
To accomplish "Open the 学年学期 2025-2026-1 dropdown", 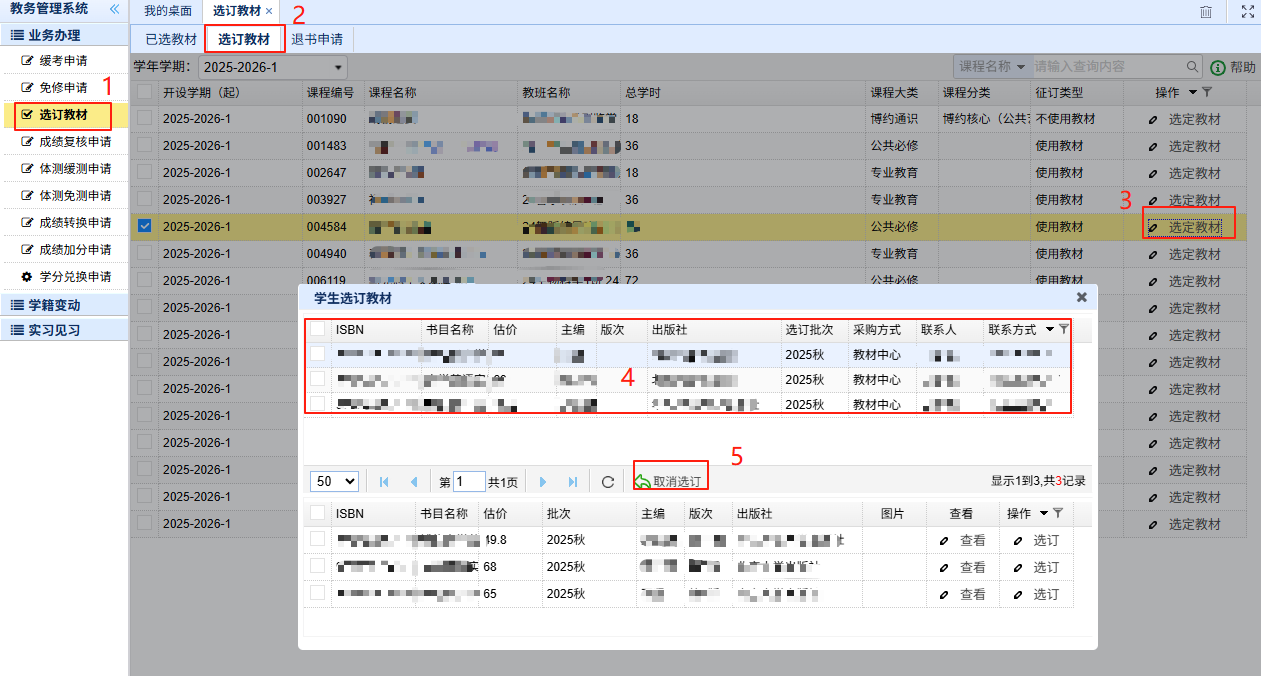I will [x=272, y=67].
